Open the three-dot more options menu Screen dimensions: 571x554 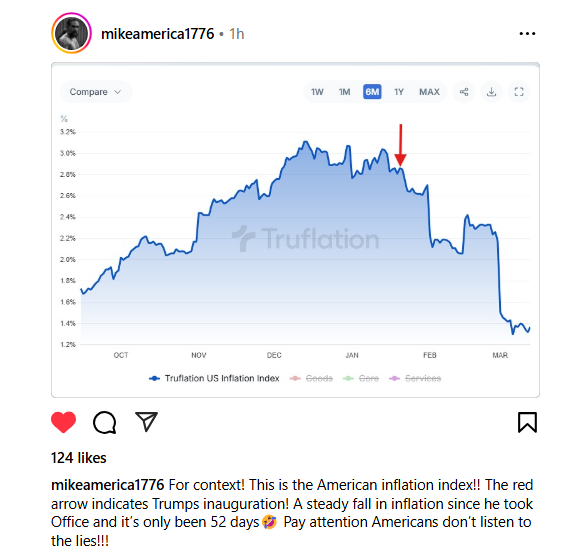point(527,34)
